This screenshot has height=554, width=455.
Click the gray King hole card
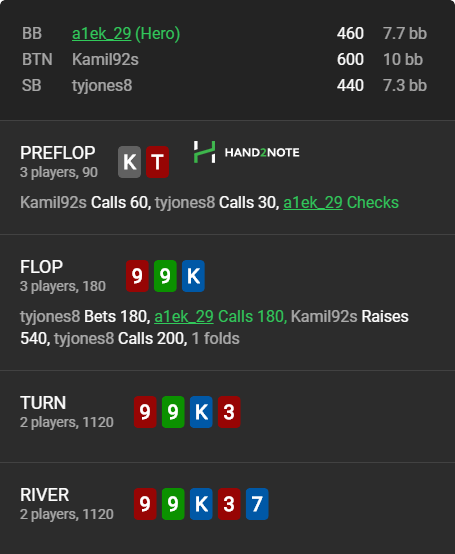(x=129, y=162)
